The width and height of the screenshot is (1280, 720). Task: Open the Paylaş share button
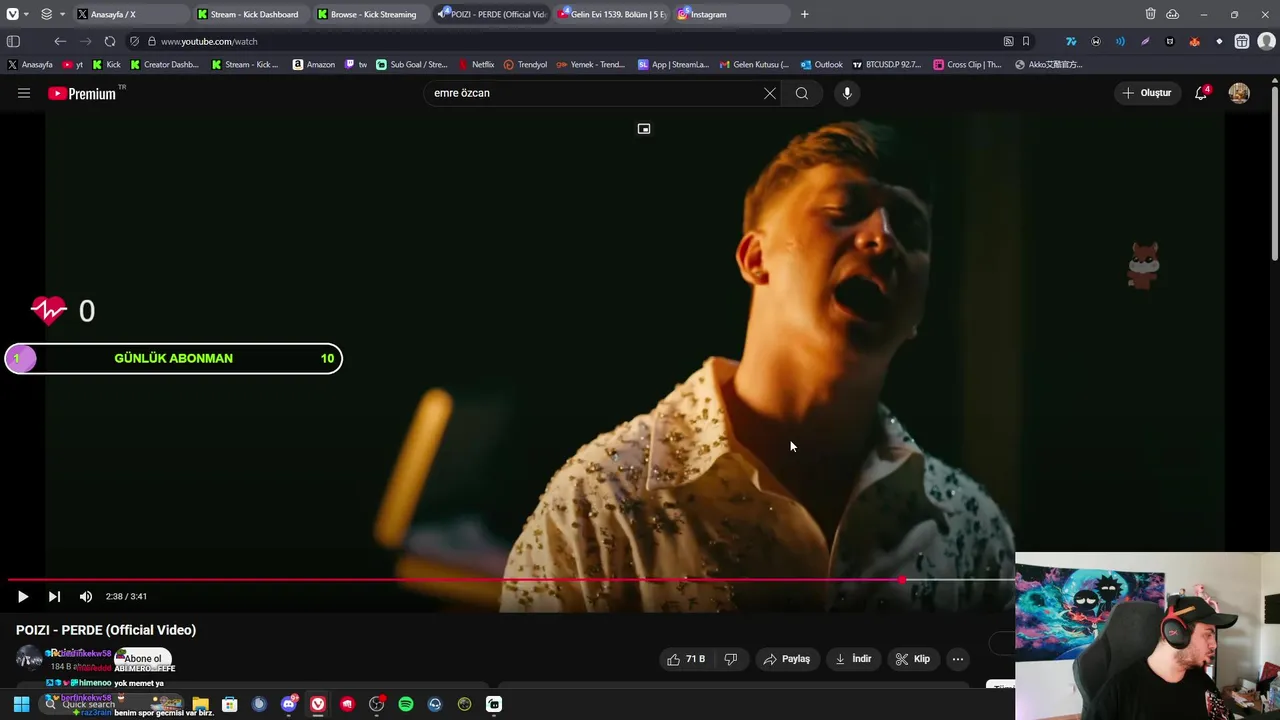pyautogui.click(x=786, y=659)
